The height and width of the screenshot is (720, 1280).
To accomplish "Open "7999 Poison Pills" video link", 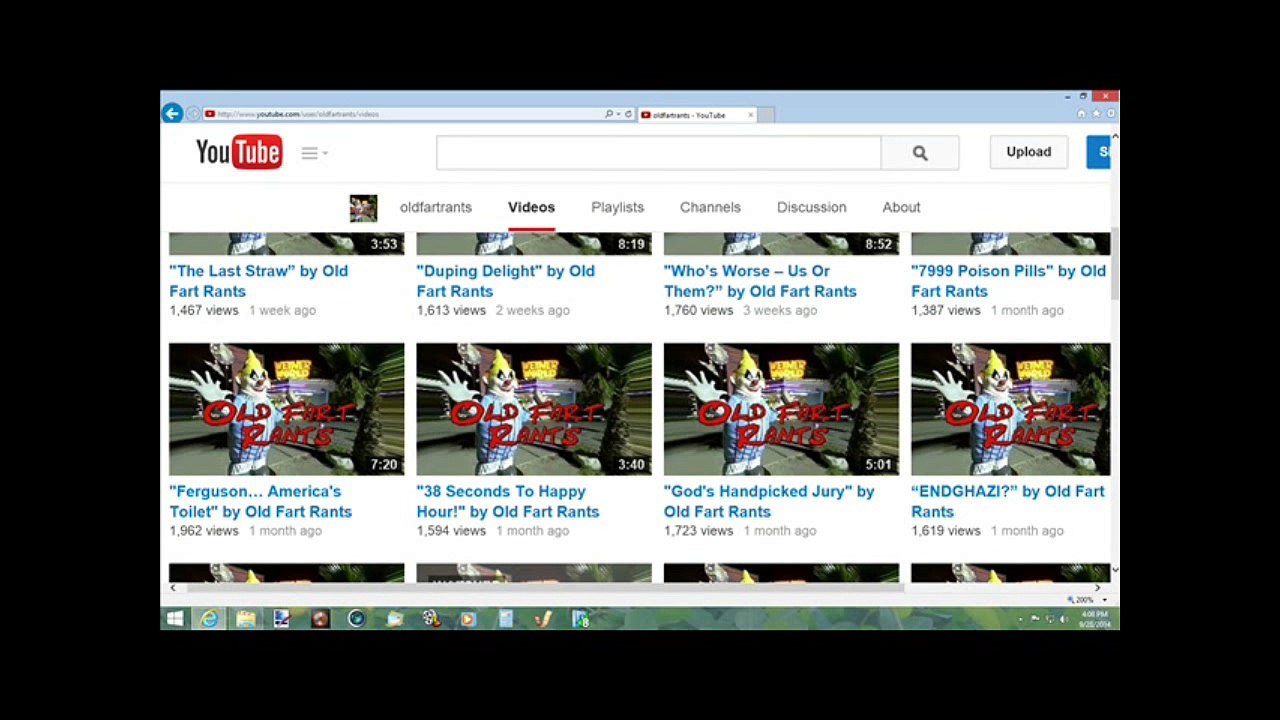I will (x=1008, y=281).
